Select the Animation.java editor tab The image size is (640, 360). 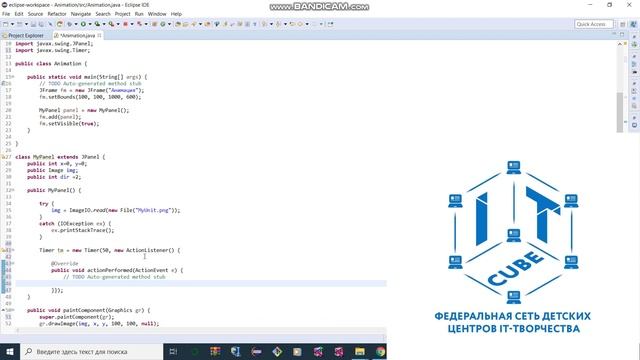[77, 36]
